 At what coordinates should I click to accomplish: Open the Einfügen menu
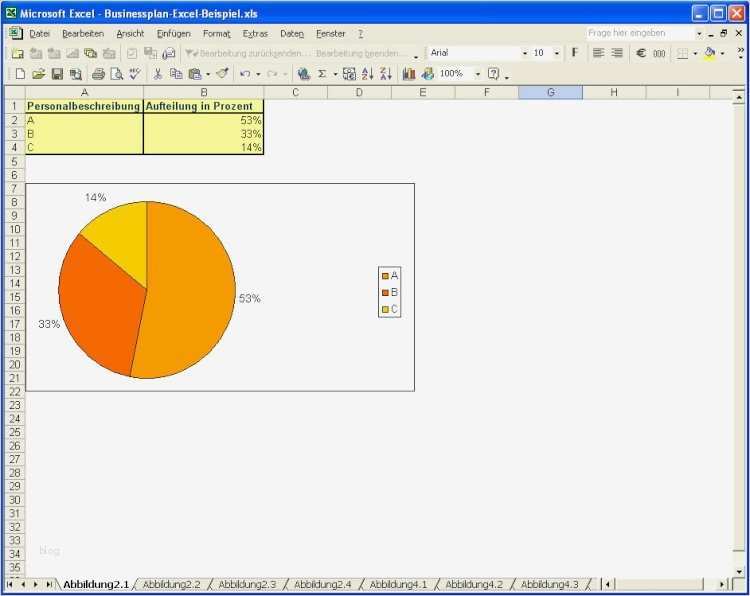click(x=173, y=33)
